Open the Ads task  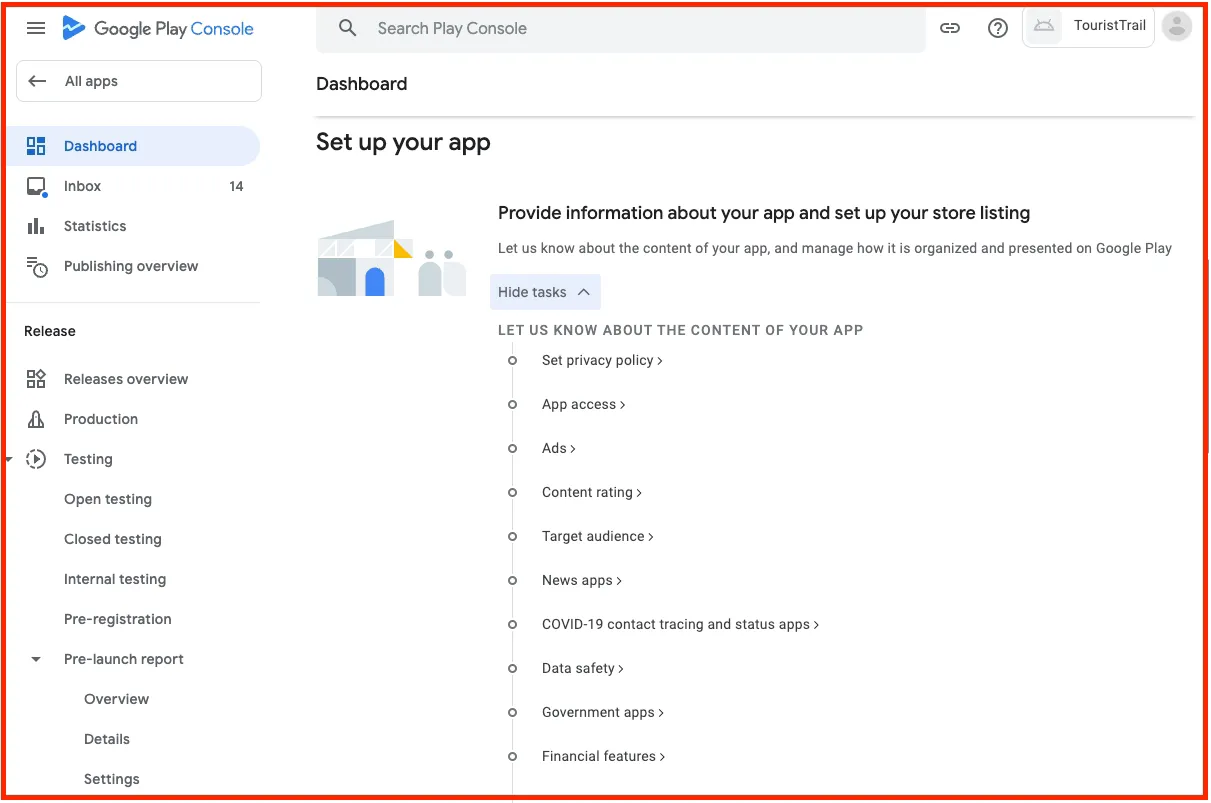559,448
